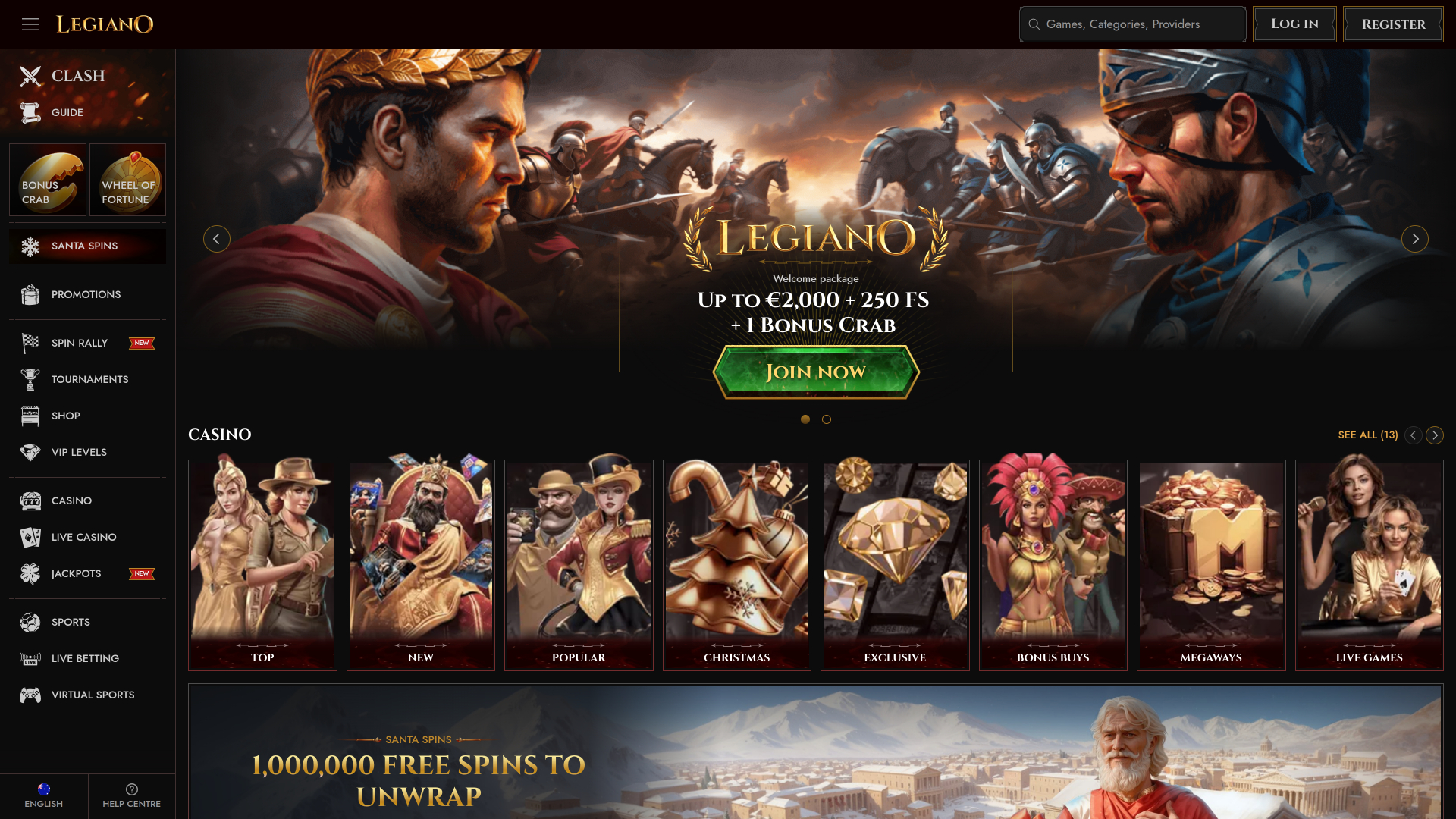
Task: Select the first banner slide dot
Action: pyautogui.click(x=805, y=419)
